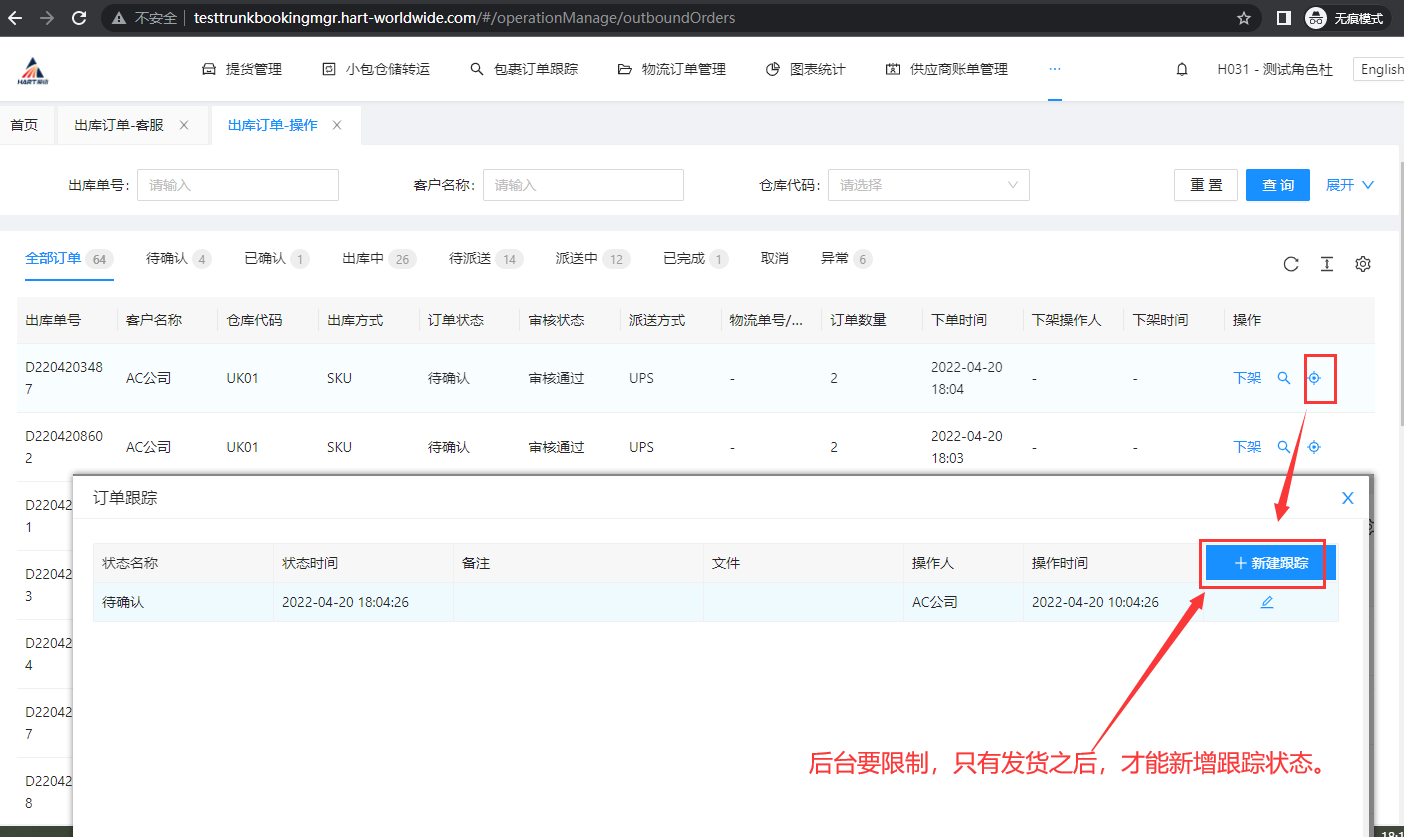
Task: Click the magnifier view icon in second order row
Action: (1284, 447)
